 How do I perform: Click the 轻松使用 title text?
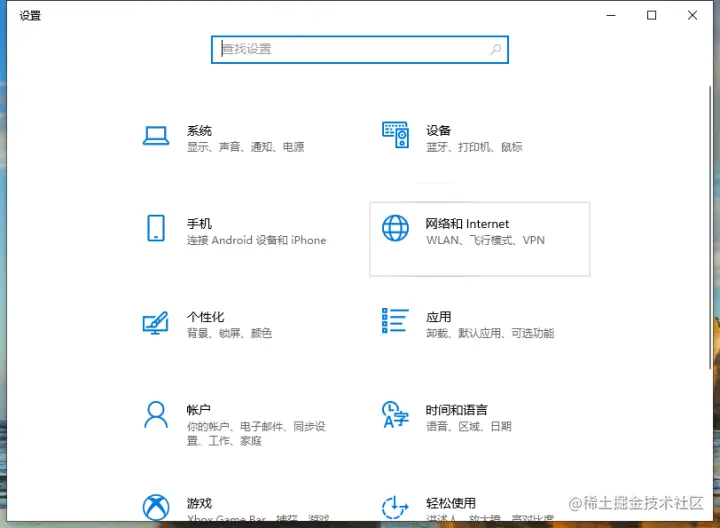coord(451,503)
